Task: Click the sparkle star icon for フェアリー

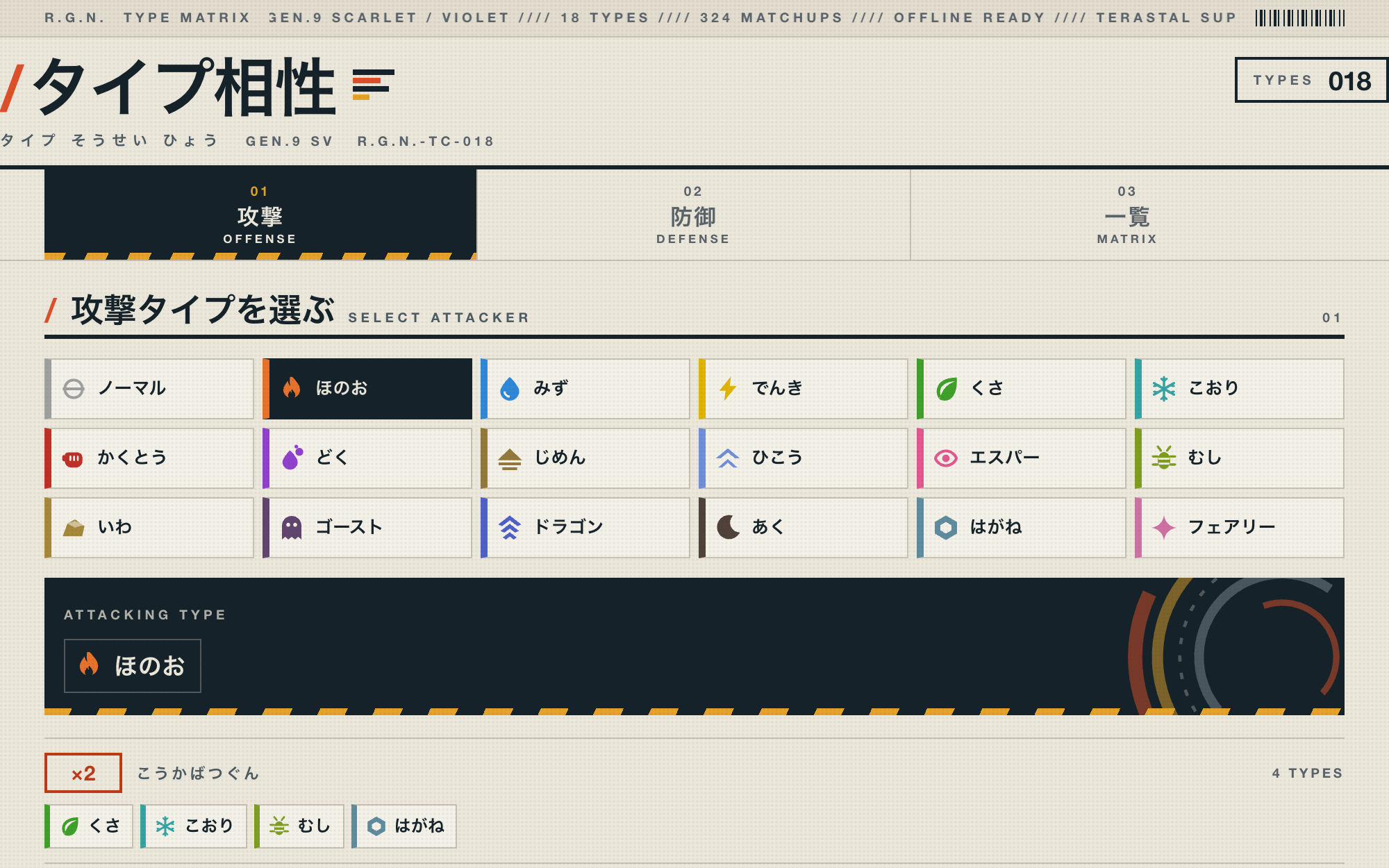Action: 1164,528
